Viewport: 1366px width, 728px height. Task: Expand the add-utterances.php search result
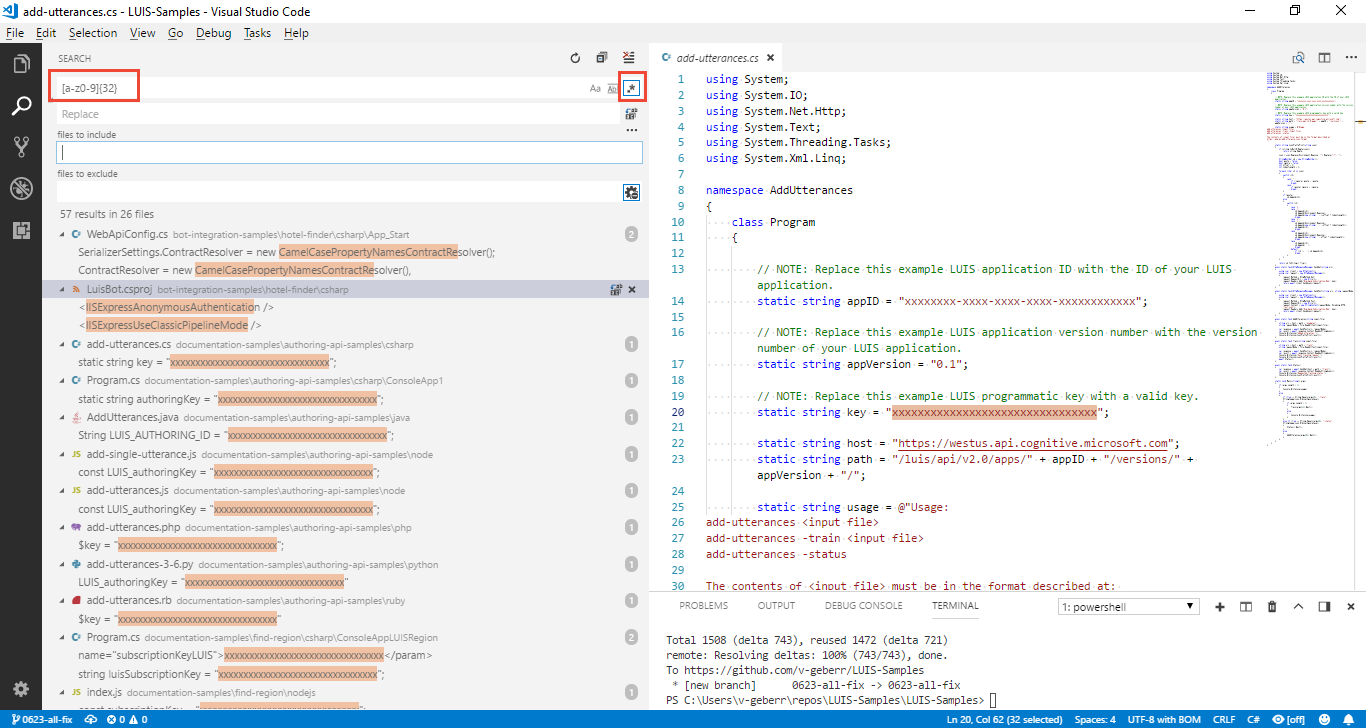point(61,527)
